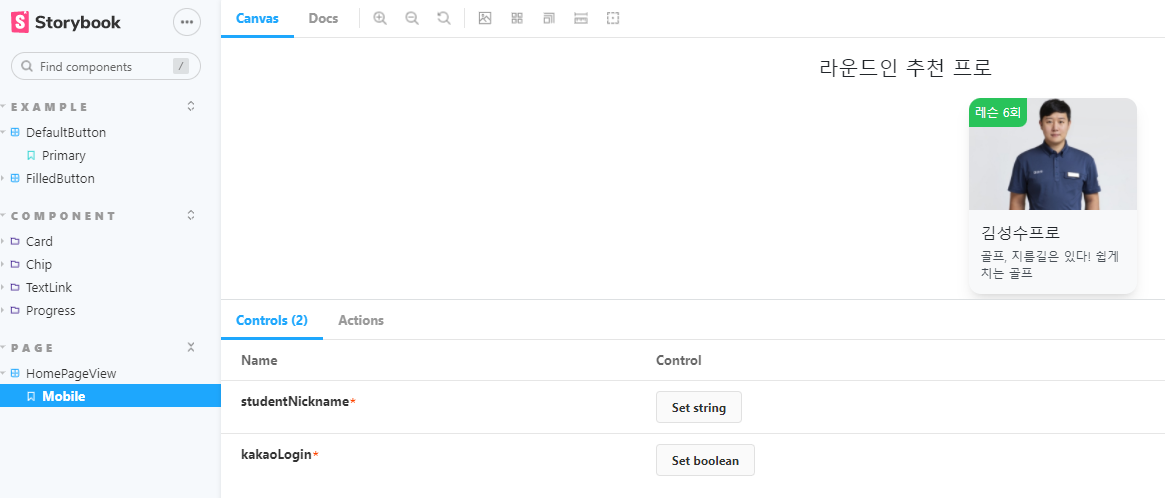Click Set boolean for kakaoLogin
The width and height of the screenshot is (1165, 498).
(x=705, y=460)
